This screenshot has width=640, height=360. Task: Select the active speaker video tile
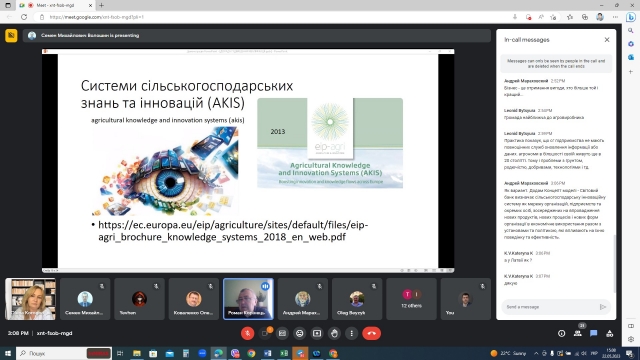pos(248,299)
